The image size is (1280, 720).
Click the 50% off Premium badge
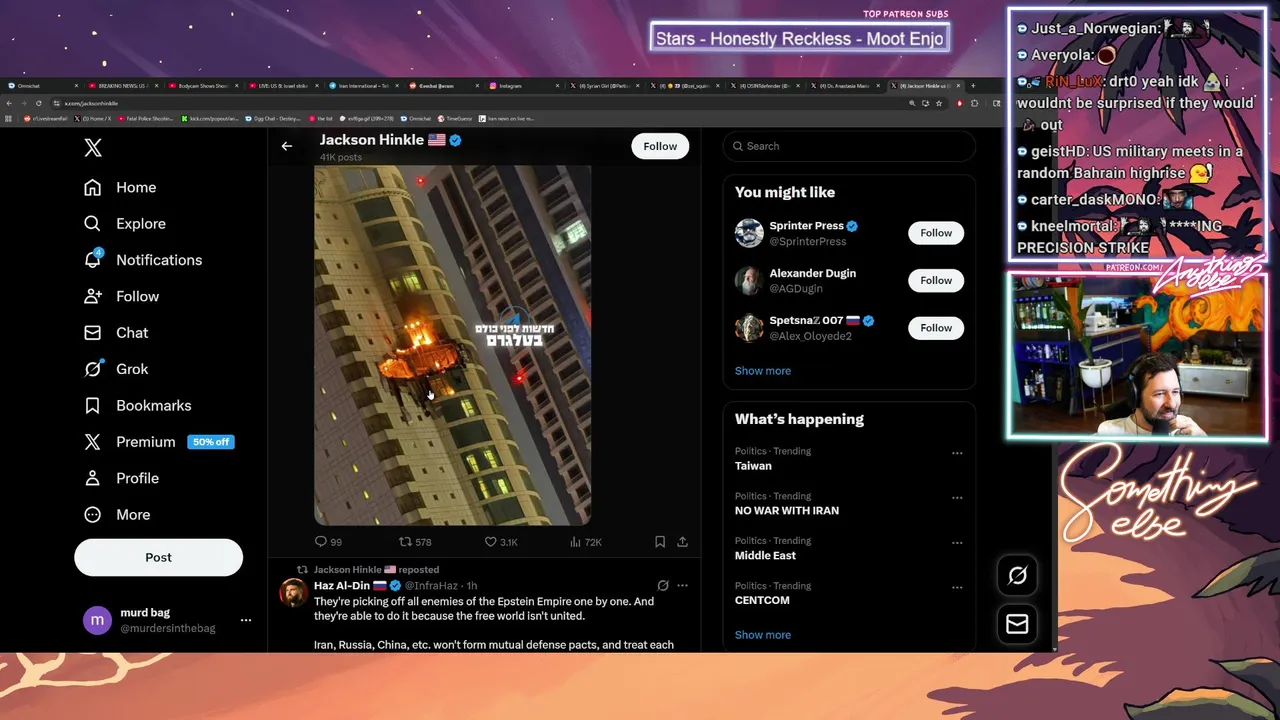pyautogui.click(x=211, y=442)
